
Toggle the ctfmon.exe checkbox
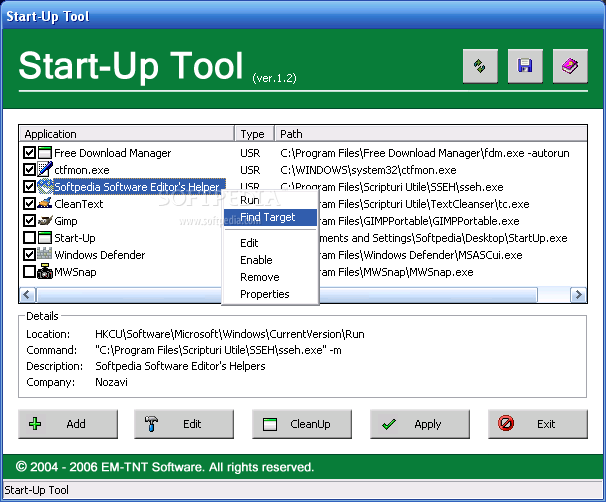pyautogui.click(x=29, y=170)
